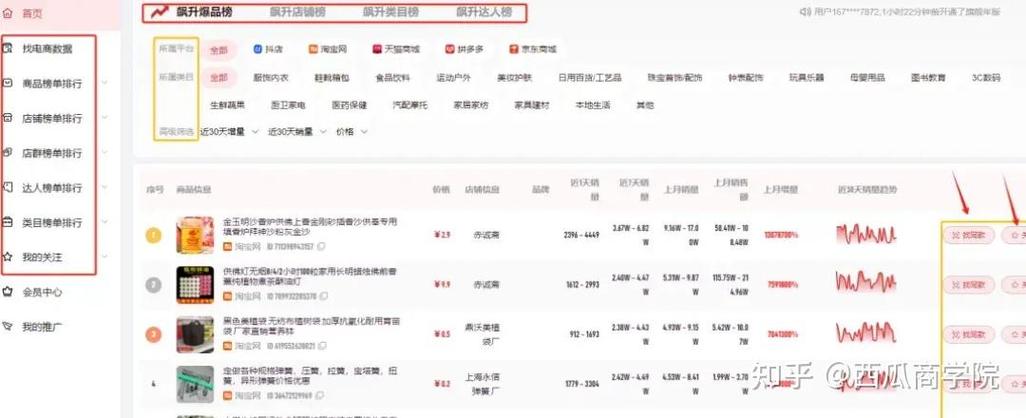Copy the ID of the 定做各种规格弹簧 product

(321, 396)
